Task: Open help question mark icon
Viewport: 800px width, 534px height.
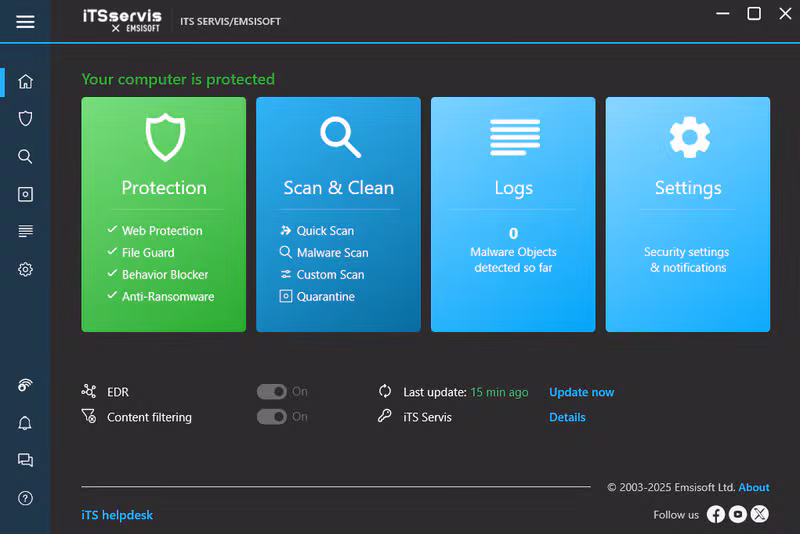Action: click(x=25, y=498)
